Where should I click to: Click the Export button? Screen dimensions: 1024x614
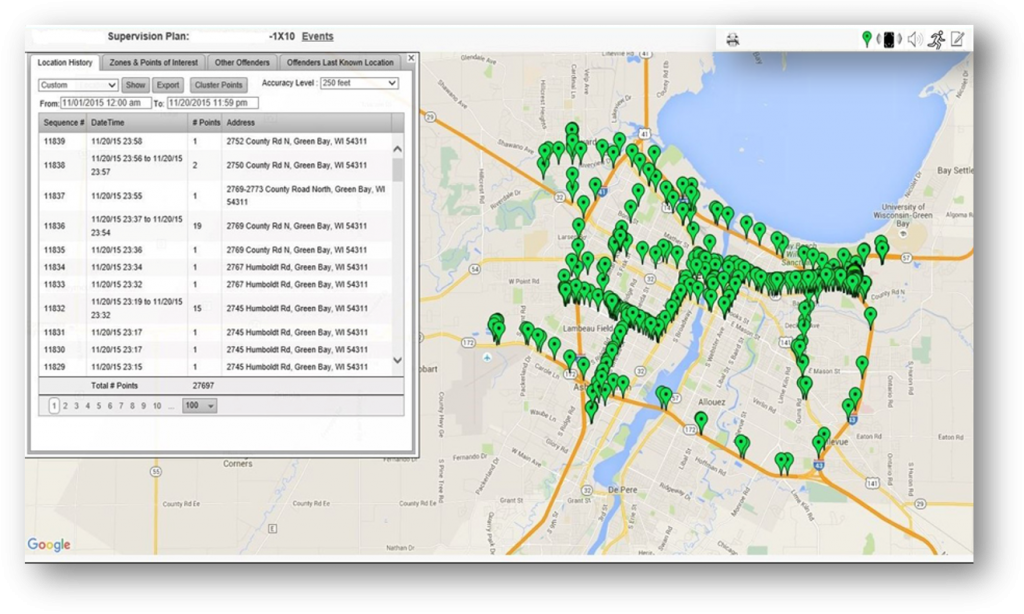pos(168,85)
